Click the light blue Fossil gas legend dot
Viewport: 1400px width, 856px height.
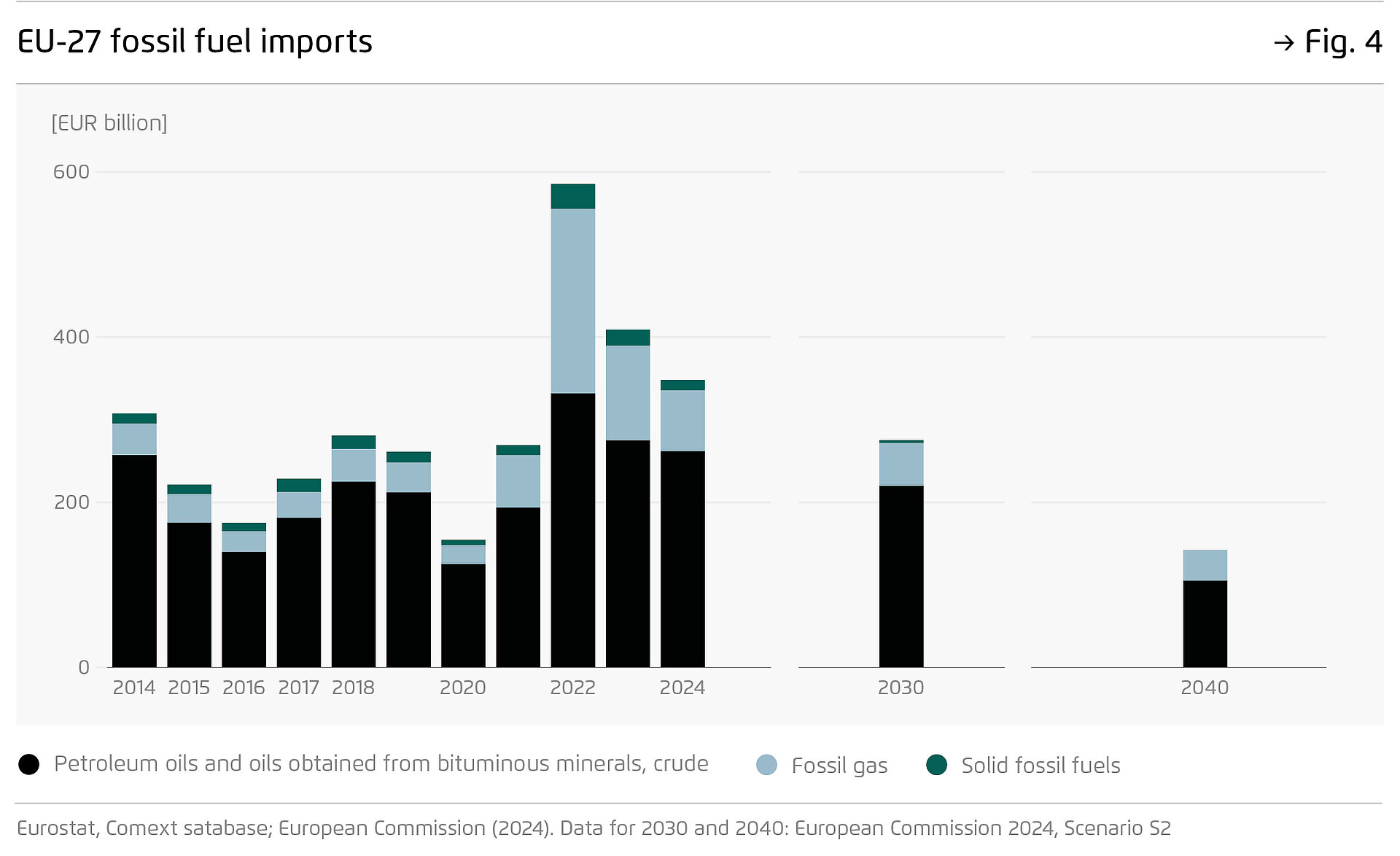[x=766, y=765]
